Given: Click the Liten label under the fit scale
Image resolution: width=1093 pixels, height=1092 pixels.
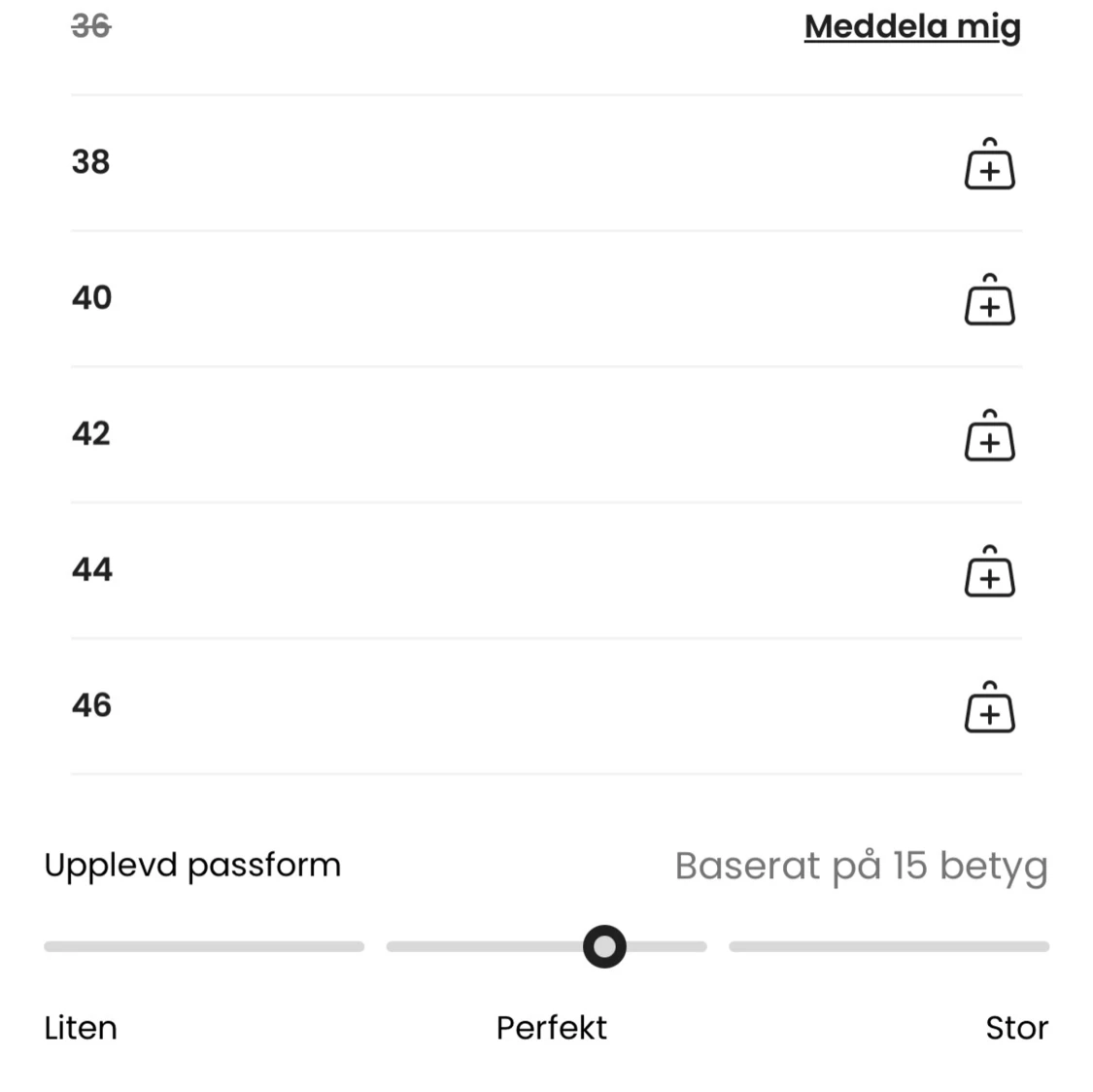Looking at the screenshot, I should click(x=81, y=1027).
